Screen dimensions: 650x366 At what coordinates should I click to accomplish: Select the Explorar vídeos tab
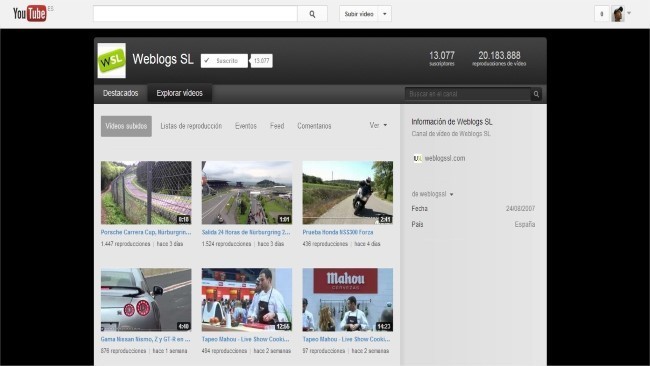(179, 93)
